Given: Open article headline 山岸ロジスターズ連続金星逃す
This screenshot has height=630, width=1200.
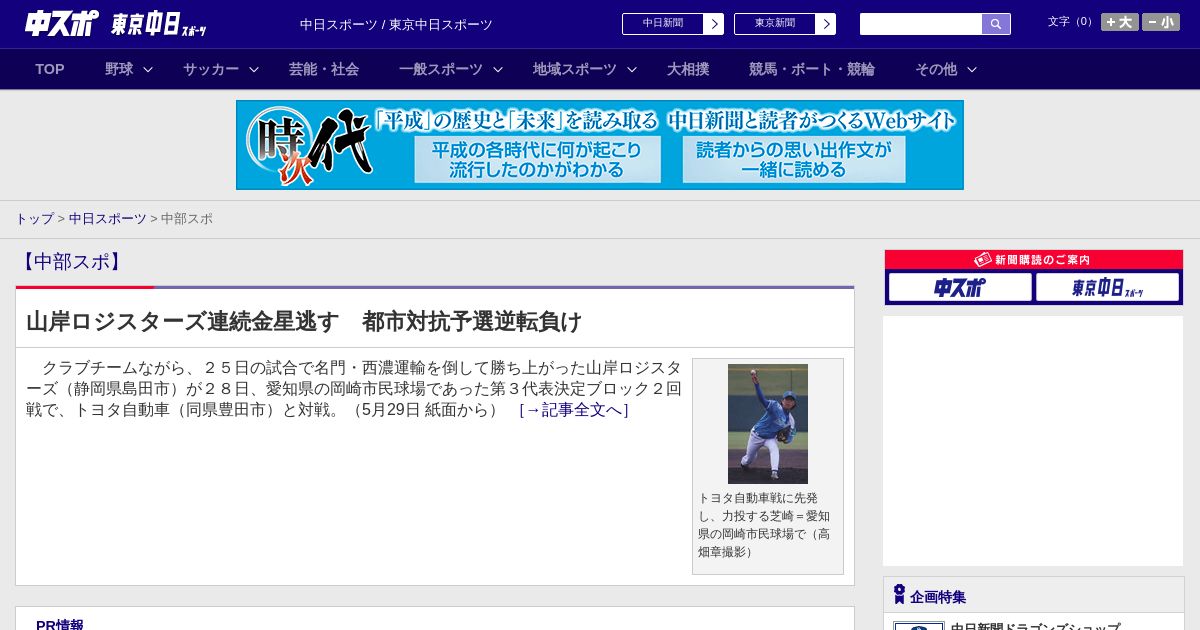Looking at the screenshot, I should pos(304,321).
